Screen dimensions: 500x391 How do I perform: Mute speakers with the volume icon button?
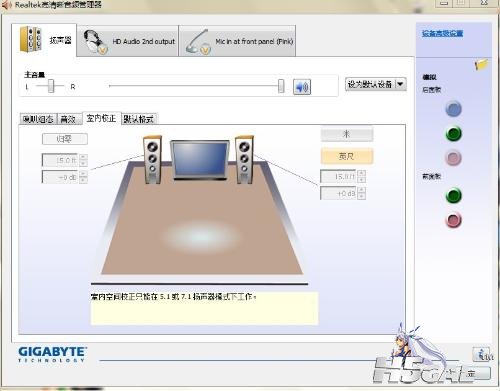[x=302, y=87]
